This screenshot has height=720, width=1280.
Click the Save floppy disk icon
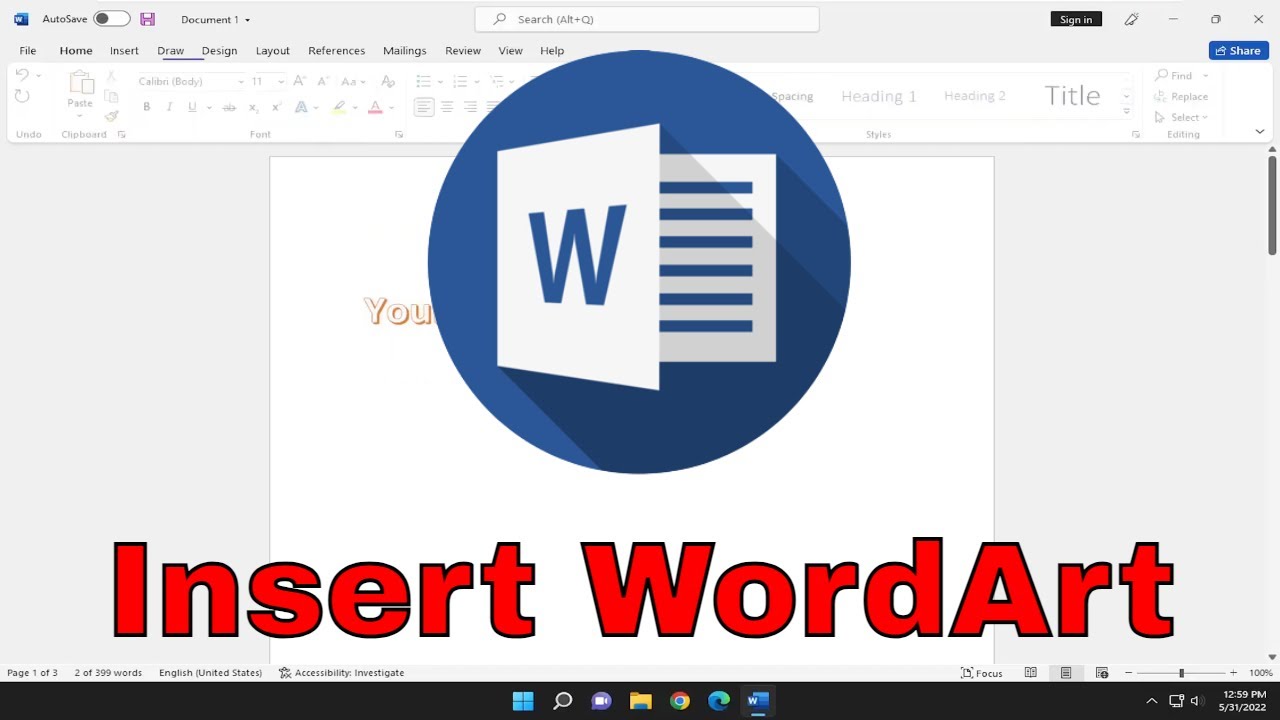[x=148, y=19]
